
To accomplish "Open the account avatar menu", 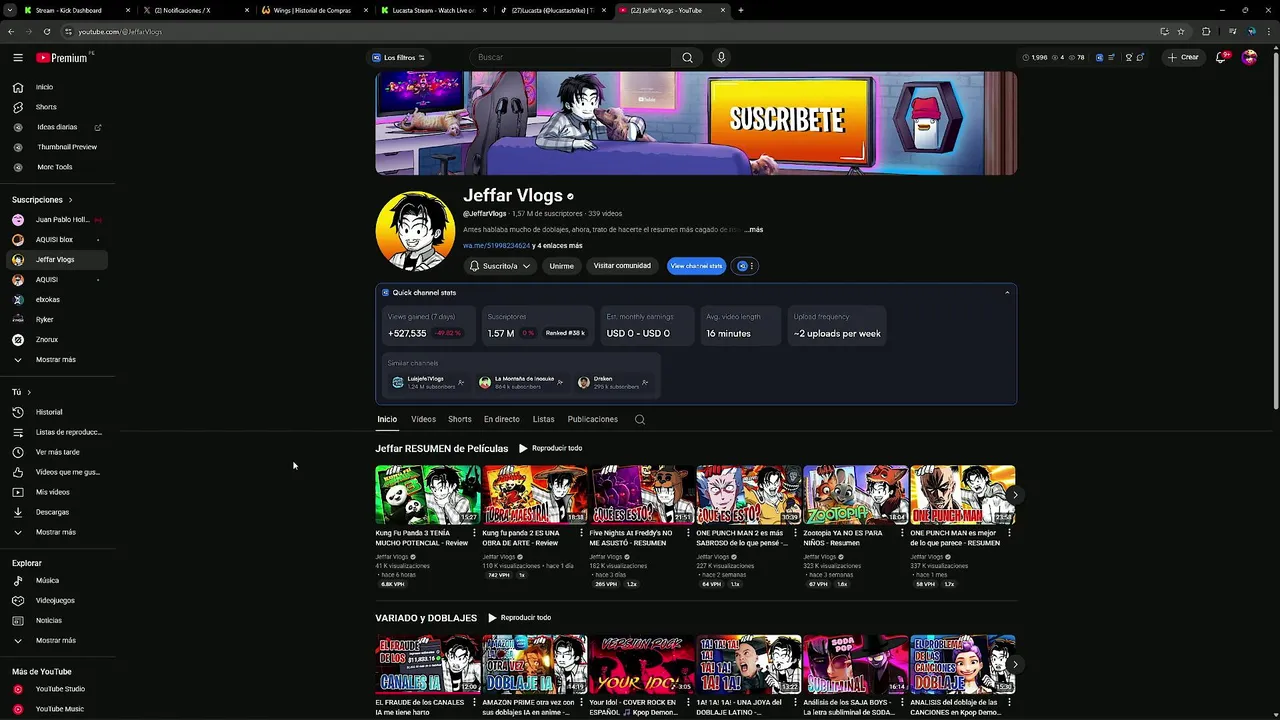I will click(x=1249, y=57).
